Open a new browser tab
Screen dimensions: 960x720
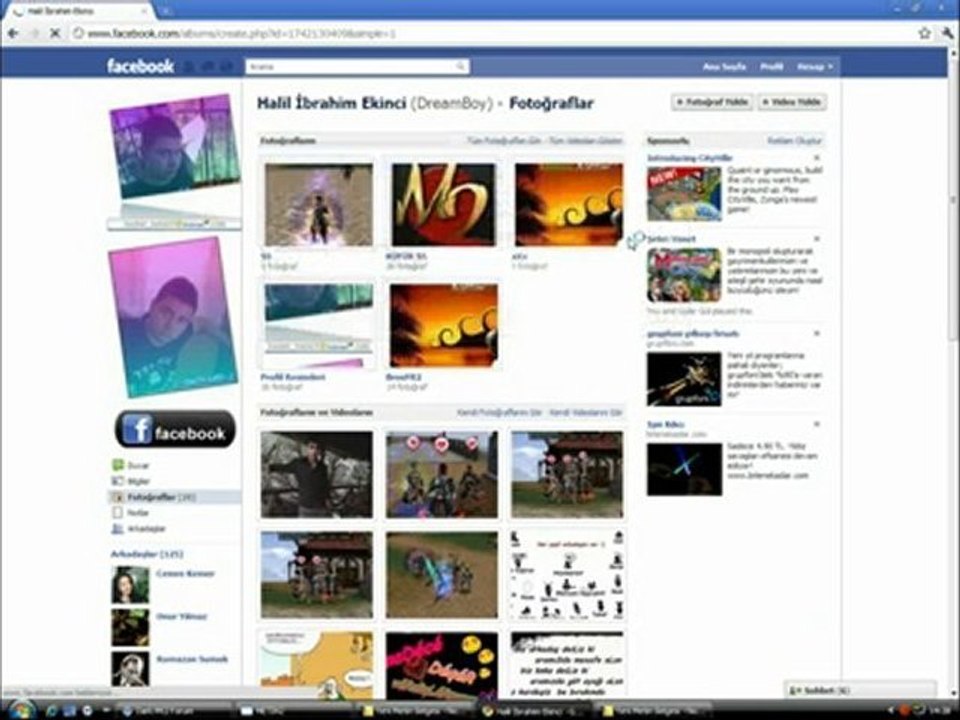pos(165,10)
